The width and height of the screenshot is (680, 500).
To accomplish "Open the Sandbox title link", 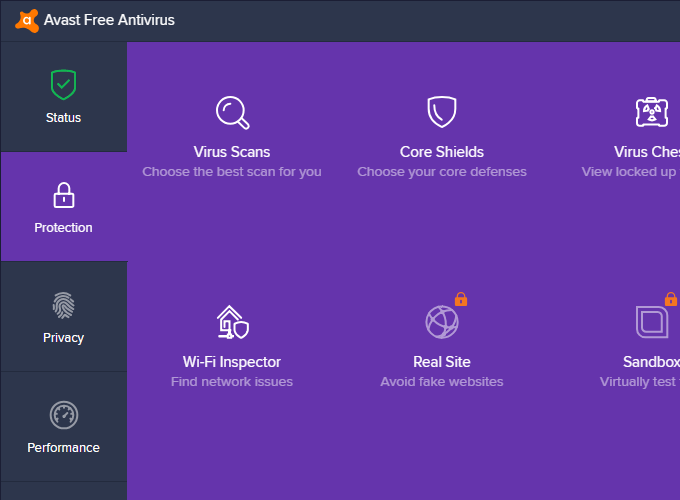I will click(x=651, y=362).
